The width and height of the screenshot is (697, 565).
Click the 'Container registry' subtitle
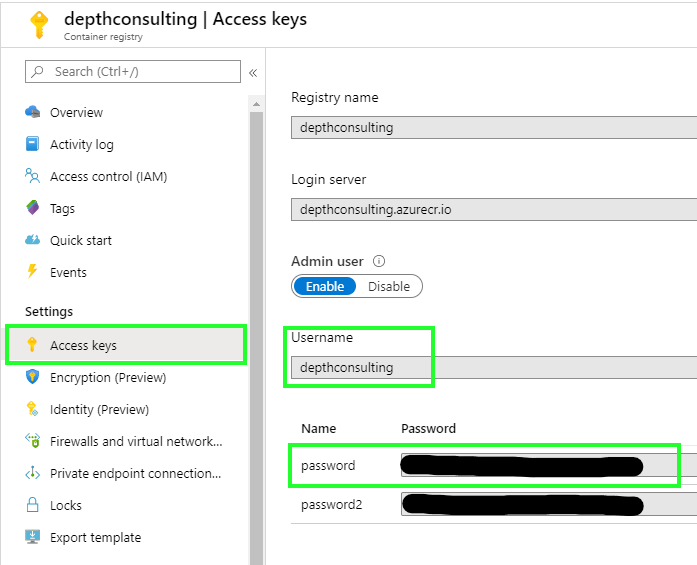point(103,37)
